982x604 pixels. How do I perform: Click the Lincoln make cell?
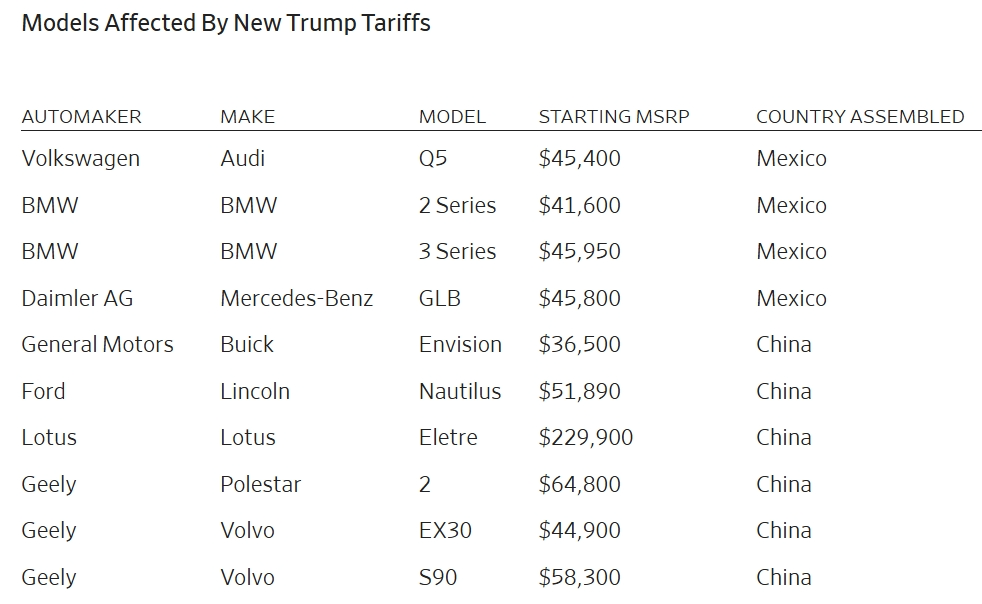coord(255,392)
